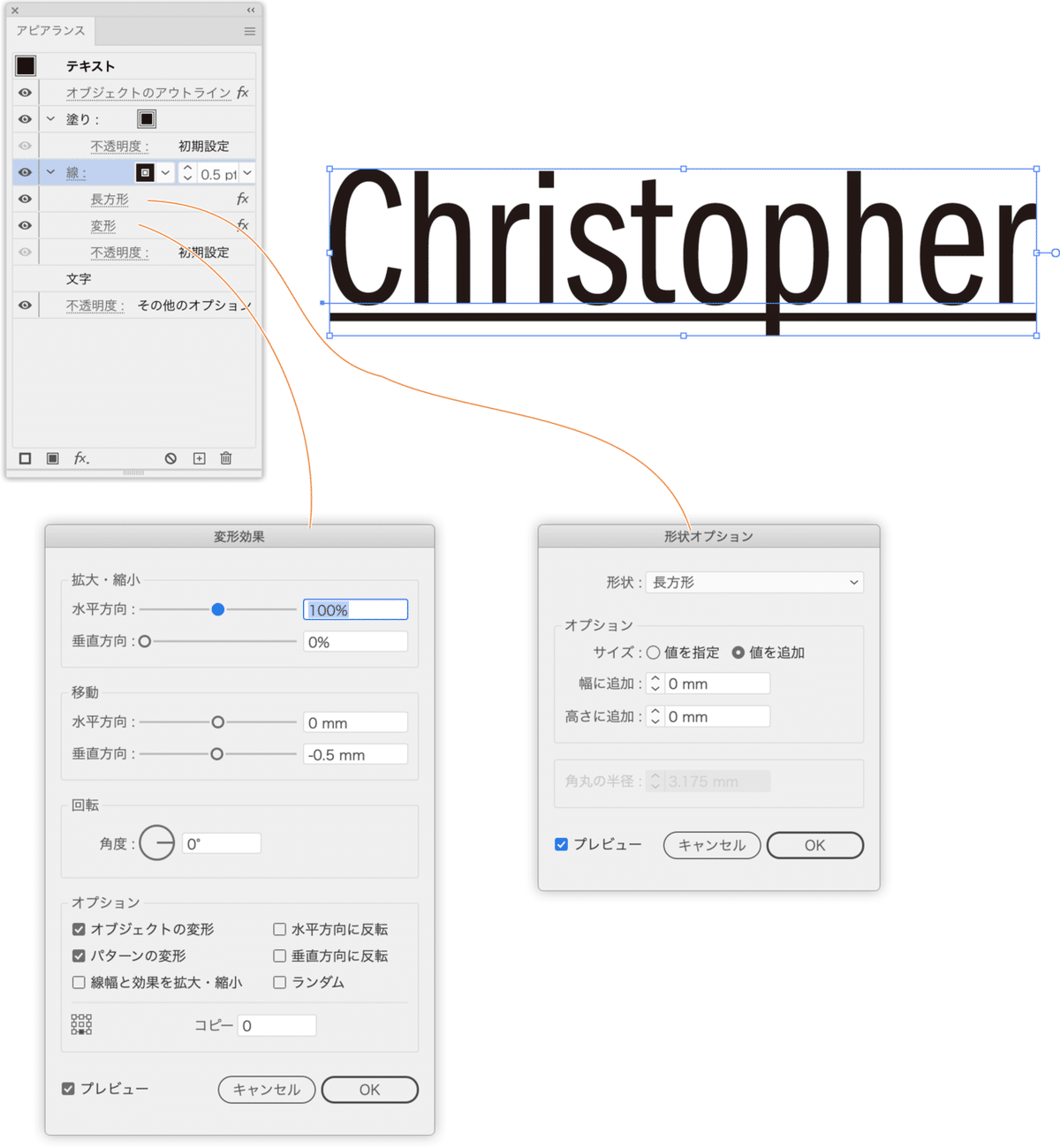Delete selected item with trash icon
Image resolution: width=1060 pixels, height=1148 pixels.
(x=226, y=458)
